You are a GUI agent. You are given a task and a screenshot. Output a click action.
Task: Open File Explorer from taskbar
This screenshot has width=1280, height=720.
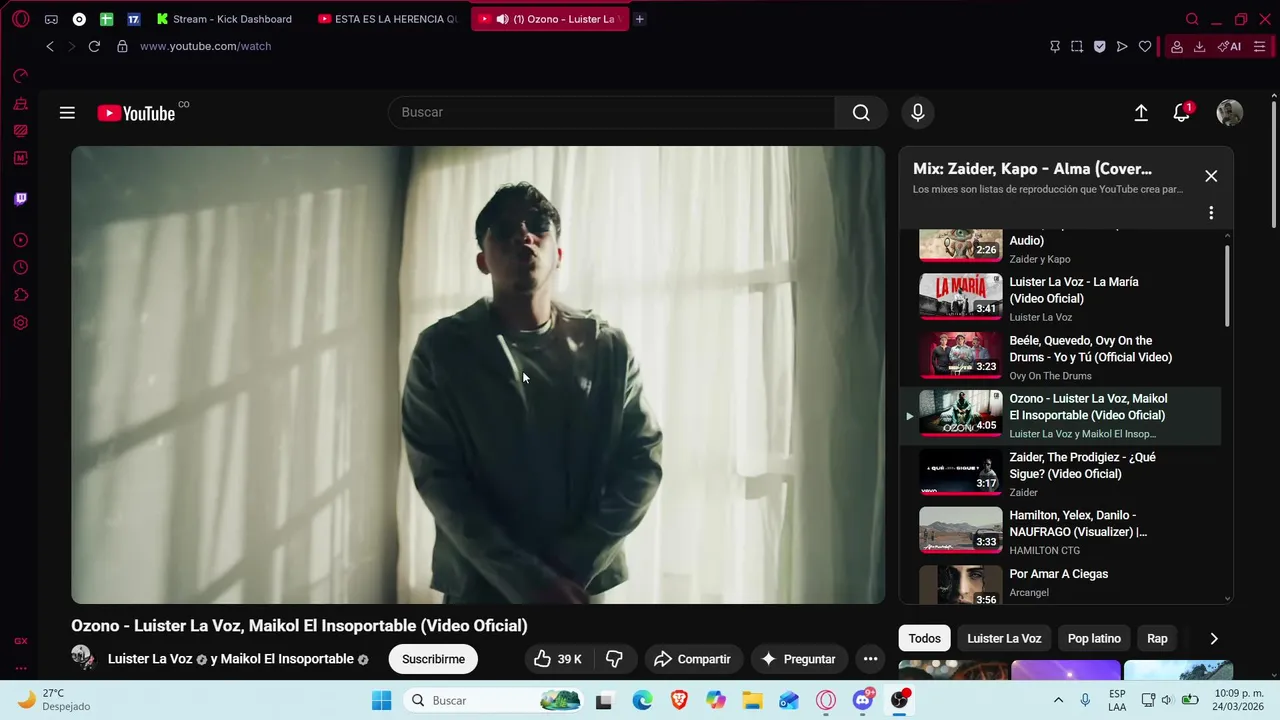click(x=752, y=700)
